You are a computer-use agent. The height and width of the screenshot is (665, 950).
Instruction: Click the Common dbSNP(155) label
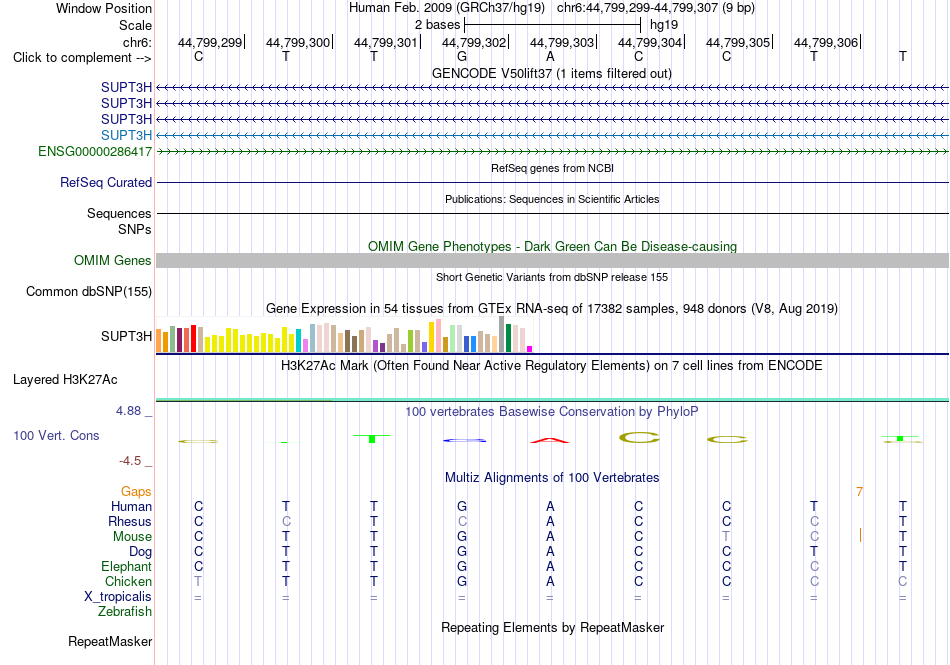click(88, 291)
